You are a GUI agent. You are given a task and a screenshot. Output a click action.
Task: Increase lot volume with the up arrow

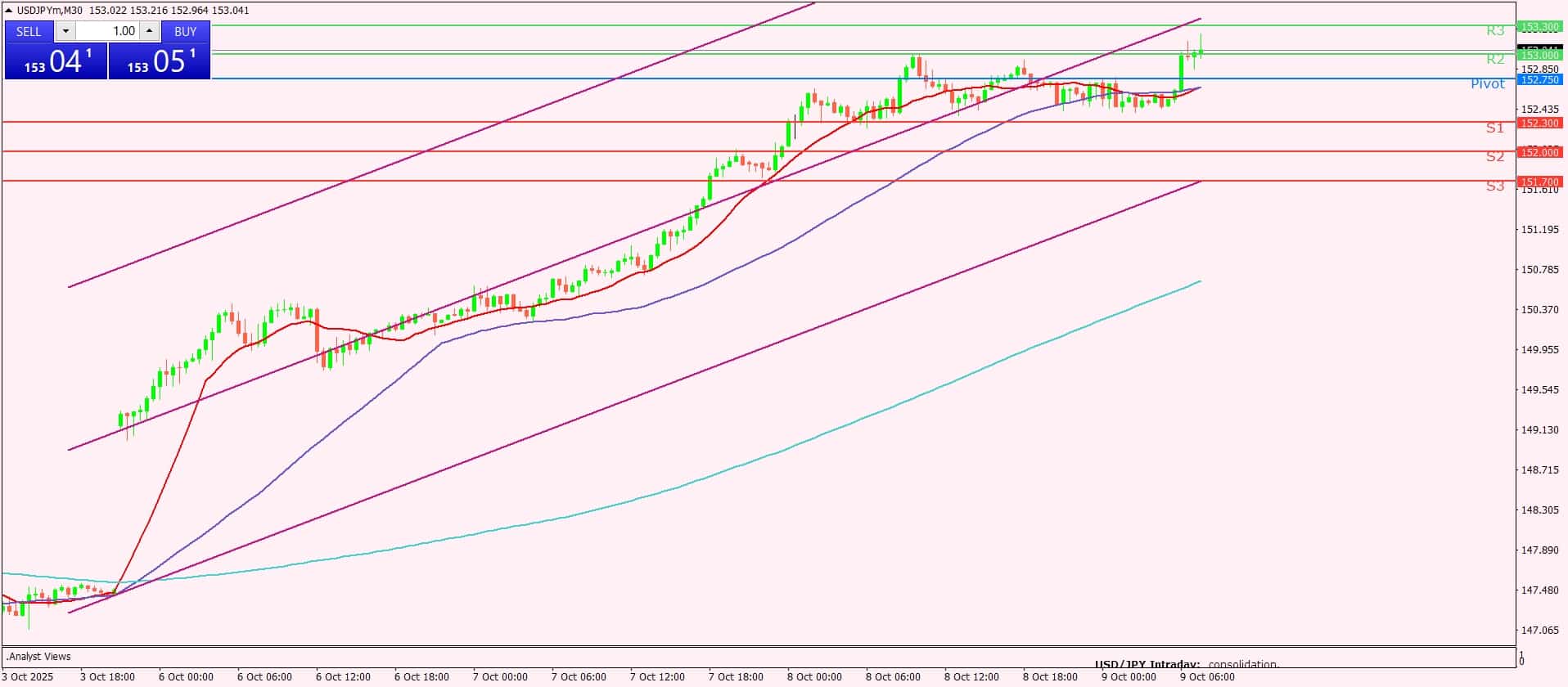(149, 31)
